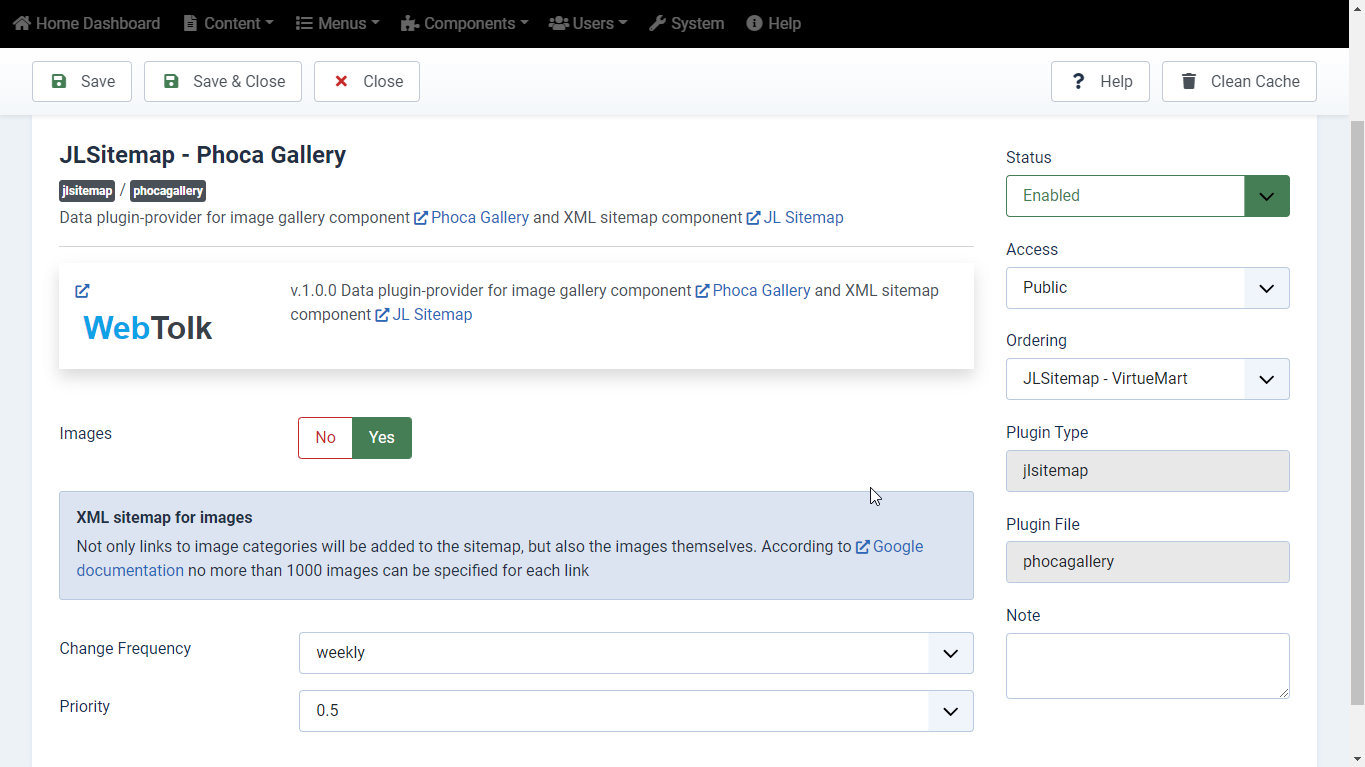Viewport: 1365px width, 767px height.
Task: Open the Menus dropdown menu
Action: [337, 23]
